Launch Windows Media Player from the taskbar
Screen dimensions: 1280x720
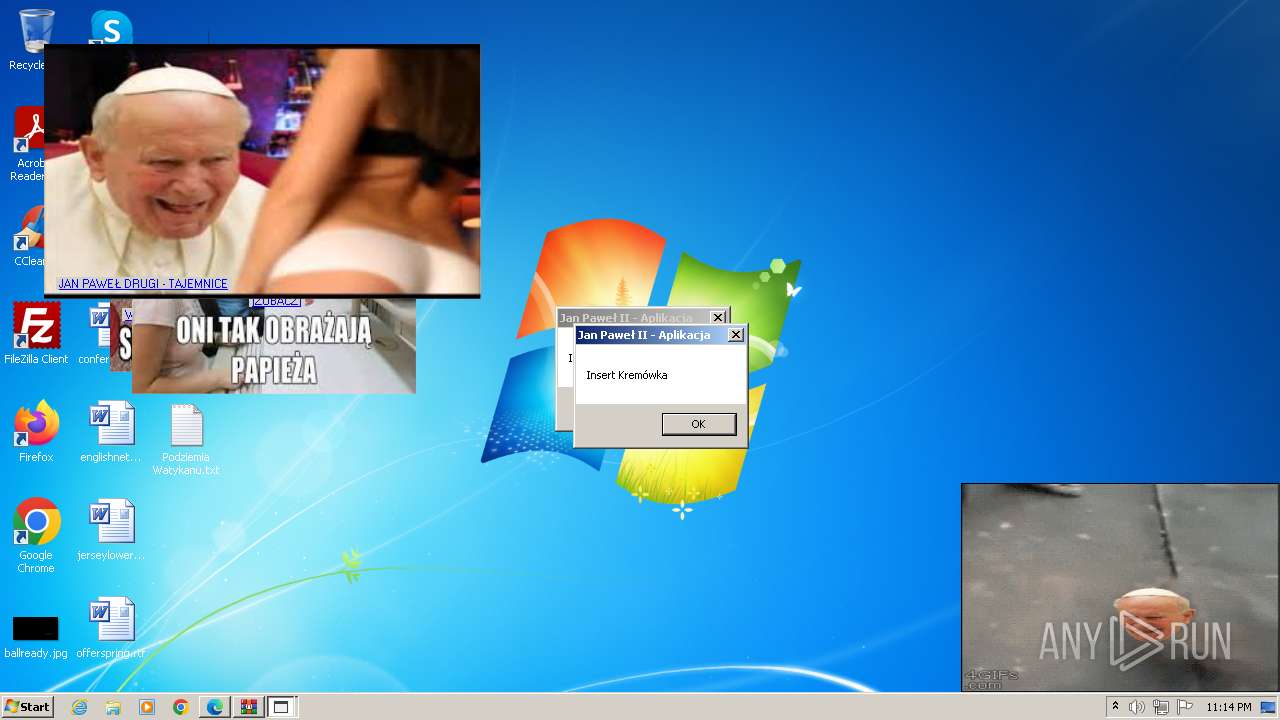point(147,707)
